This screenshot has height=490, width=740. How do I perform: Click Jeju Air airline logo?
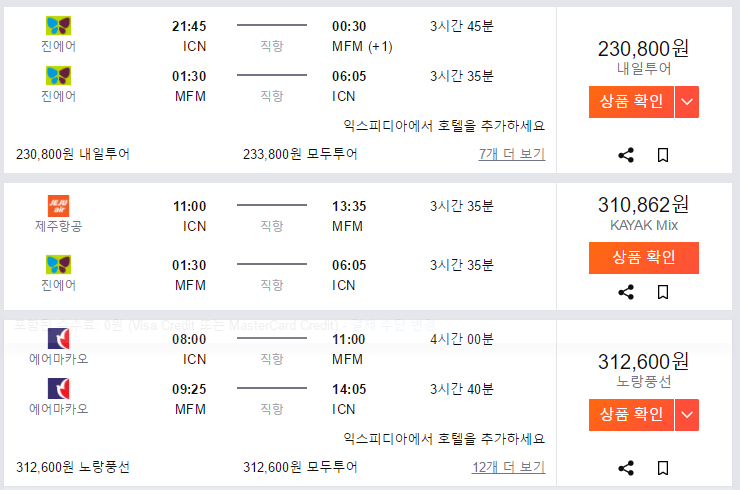(59, 207)
